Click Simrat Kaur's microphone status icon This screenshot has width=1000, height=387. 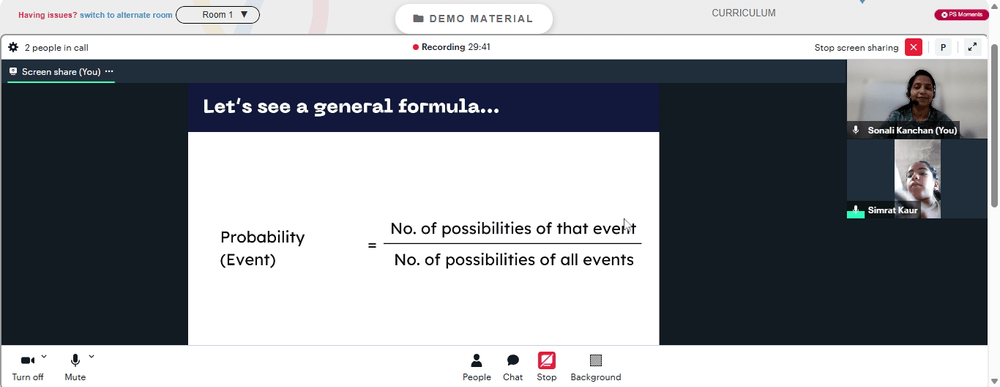click(856, 210)
